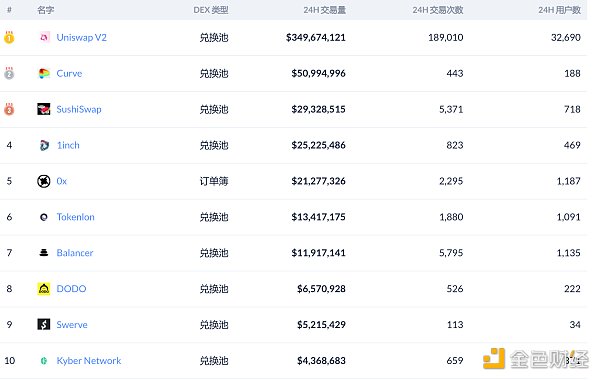The image size is (600, 380).
Task: Click the Tokenlon logo icon
Action: tap(44, 217)
